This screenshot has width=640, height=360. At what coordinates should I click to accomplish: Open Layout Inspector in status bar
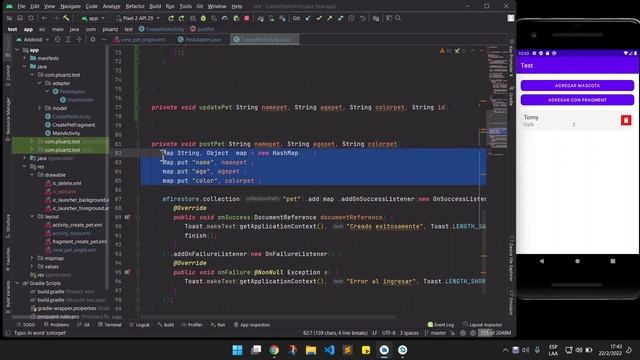click(x=482, y=325)
